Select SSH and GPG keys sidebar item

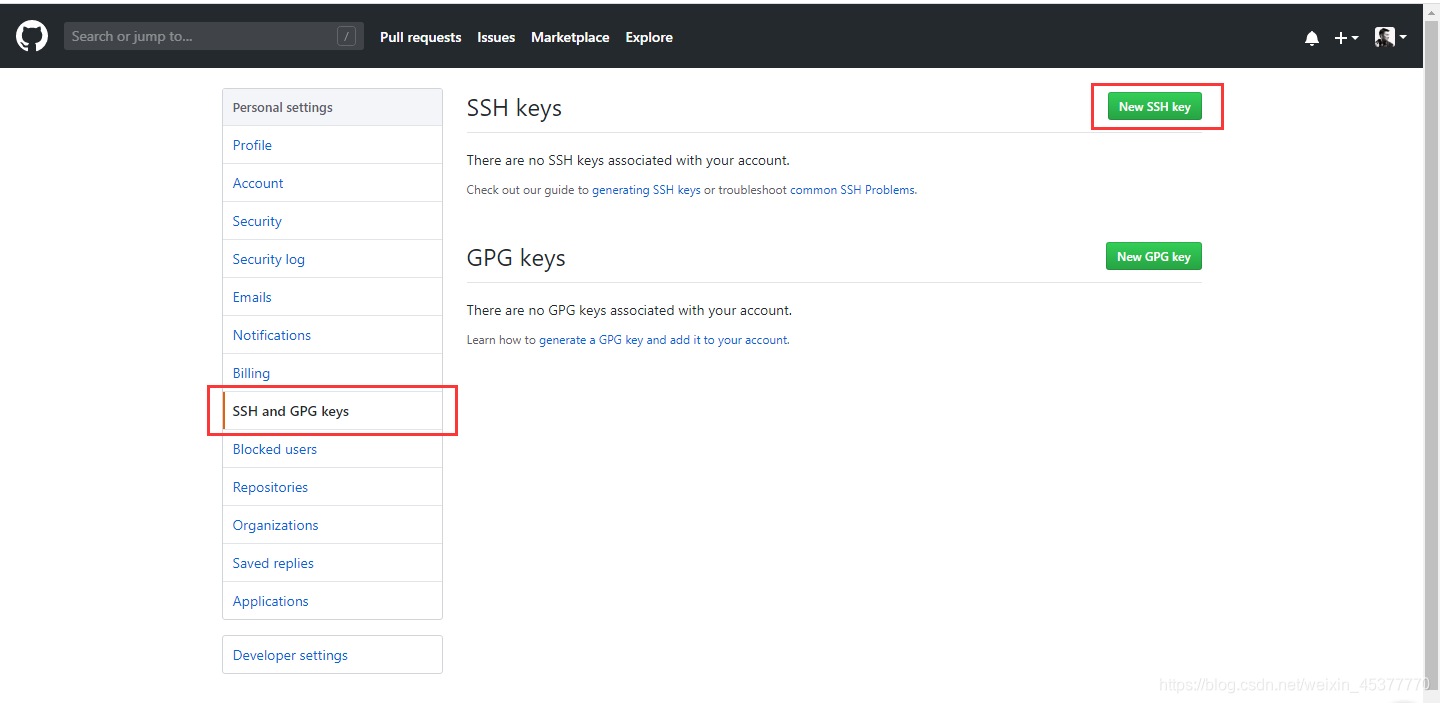point(291,411)
